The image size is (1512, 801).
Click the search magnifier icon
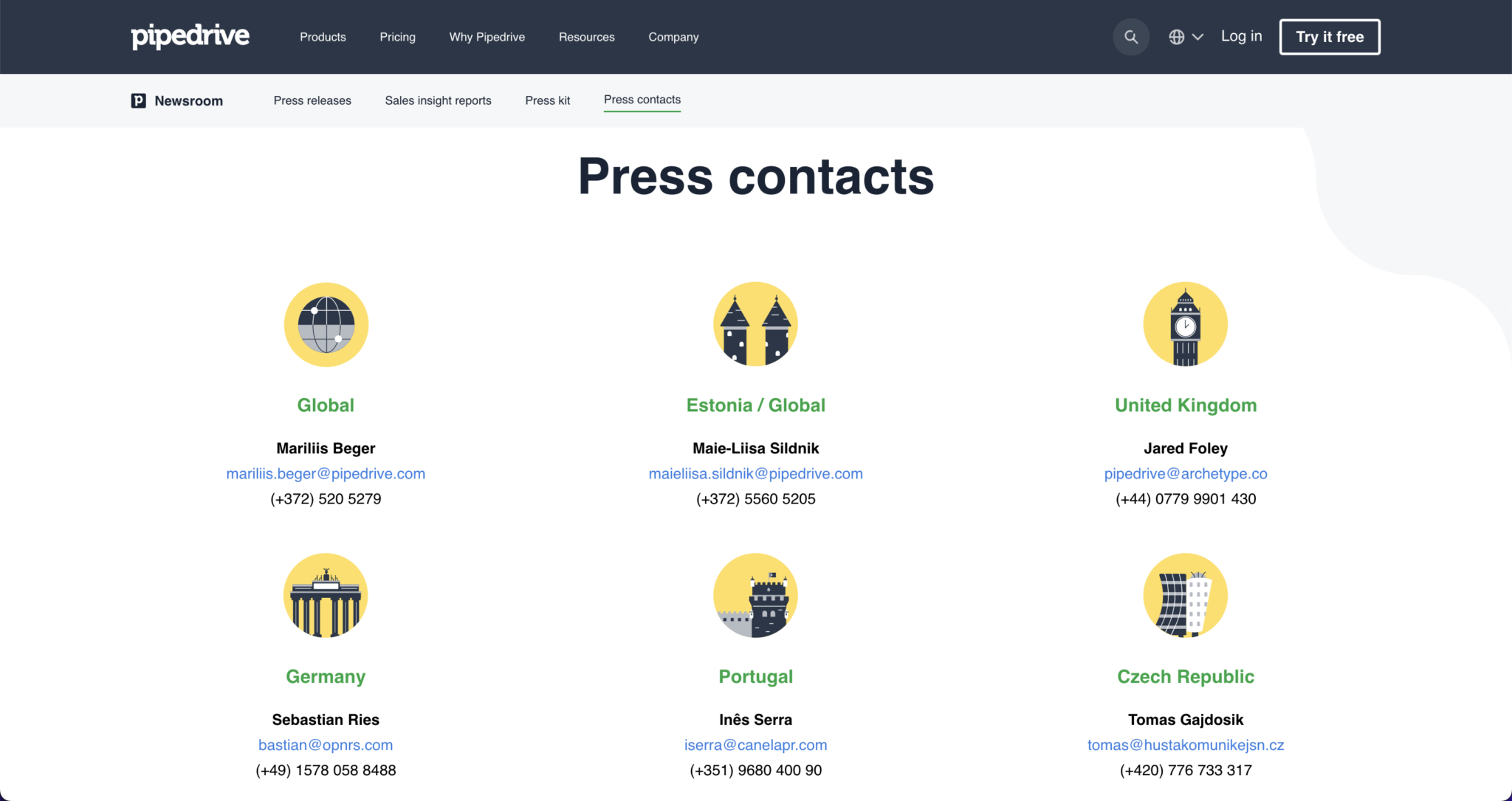coord(1131,36)
